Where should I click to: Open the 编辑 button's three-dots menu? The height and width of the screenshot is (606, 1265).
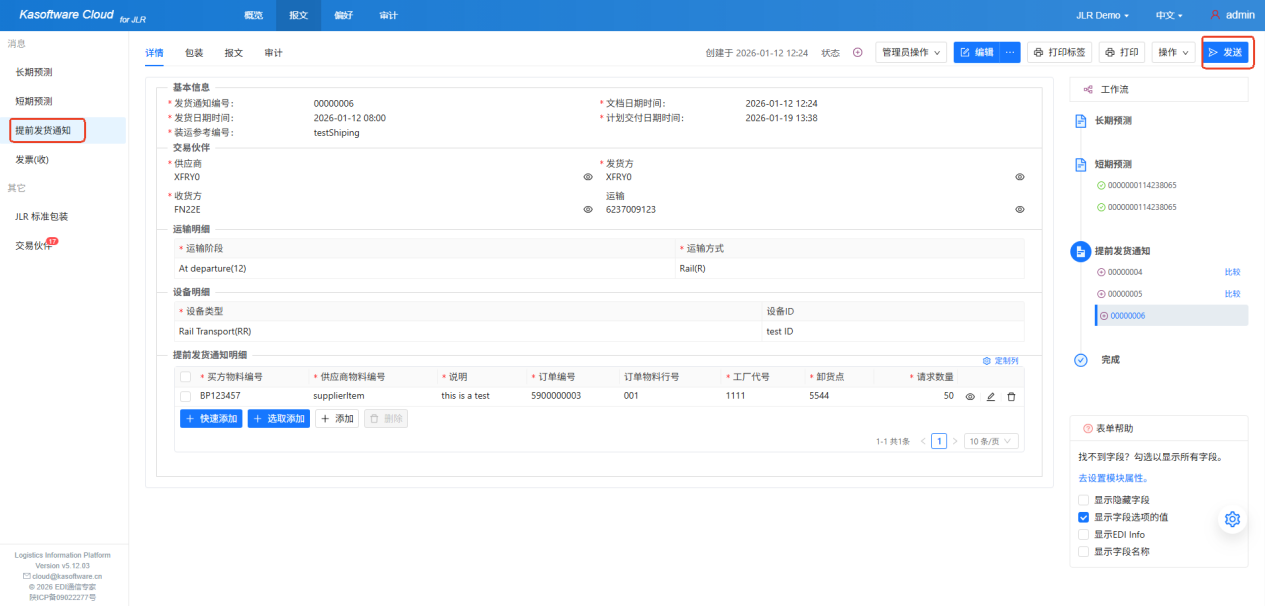point(1010,53)
